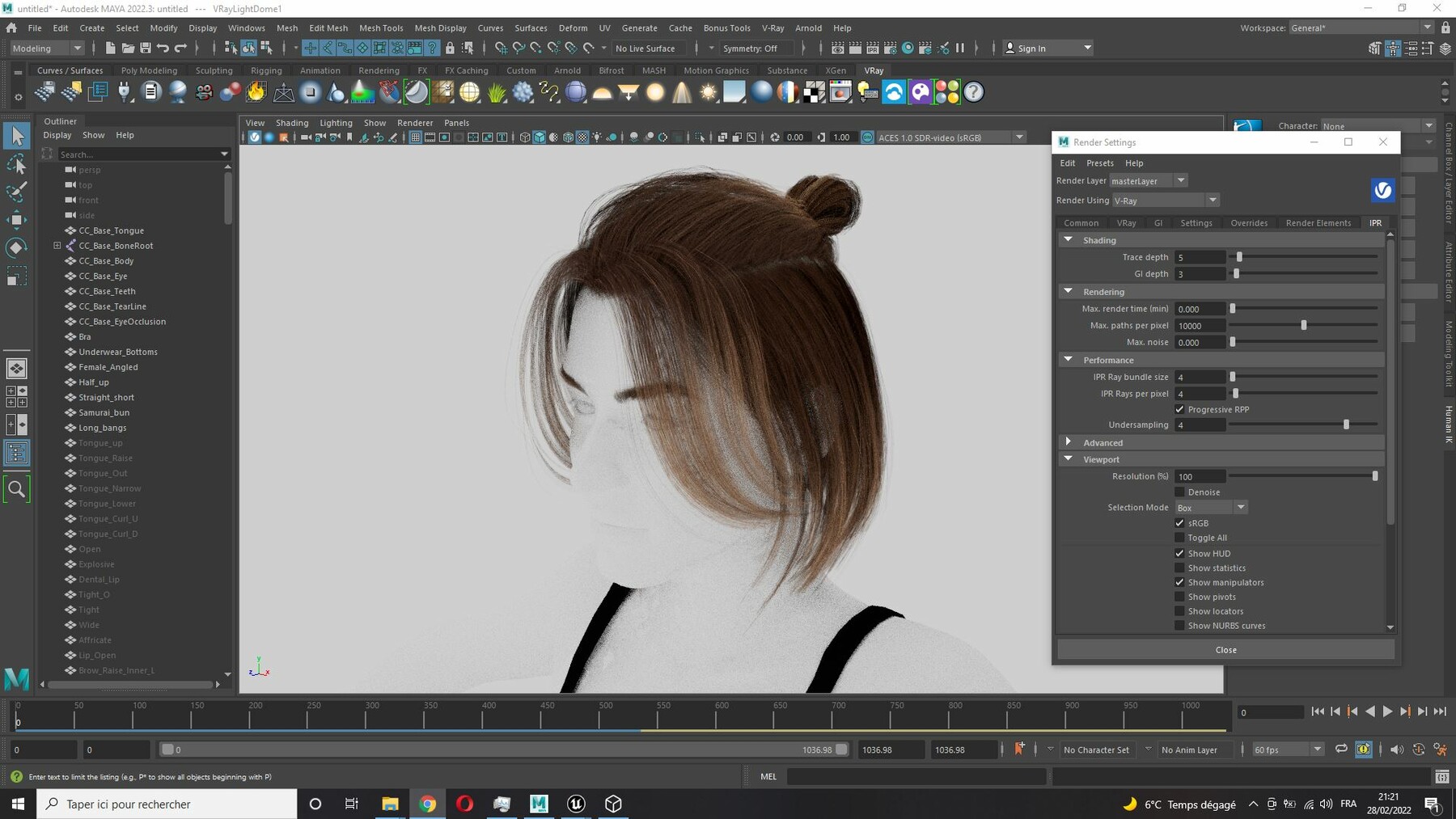The width and height of the screenshot is (1456, 819).
Task: Switch to the Render Elements tab
Action: 1318,223
